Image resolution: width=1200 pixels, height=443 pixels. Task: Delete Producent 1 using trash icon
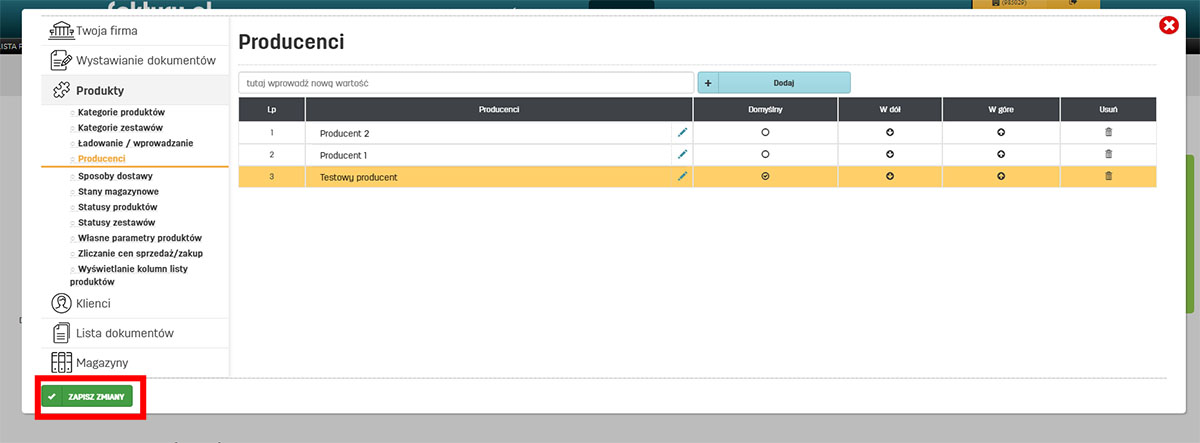1108,154
